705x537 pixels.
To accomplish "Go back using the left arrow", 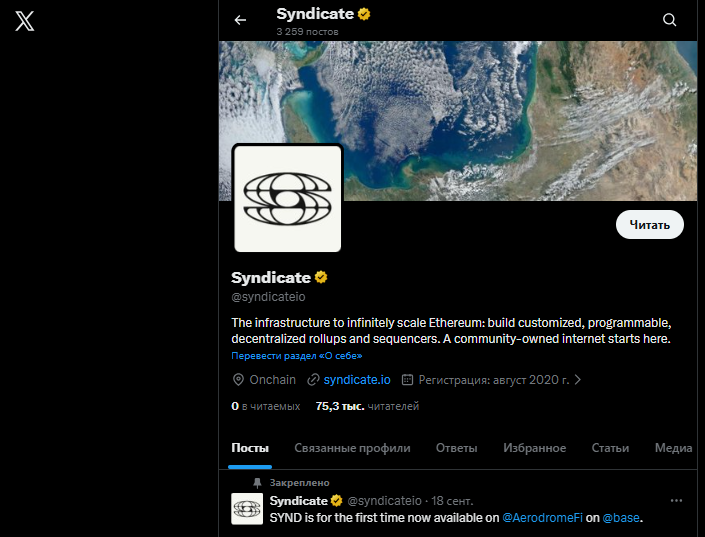I will 240,20.
